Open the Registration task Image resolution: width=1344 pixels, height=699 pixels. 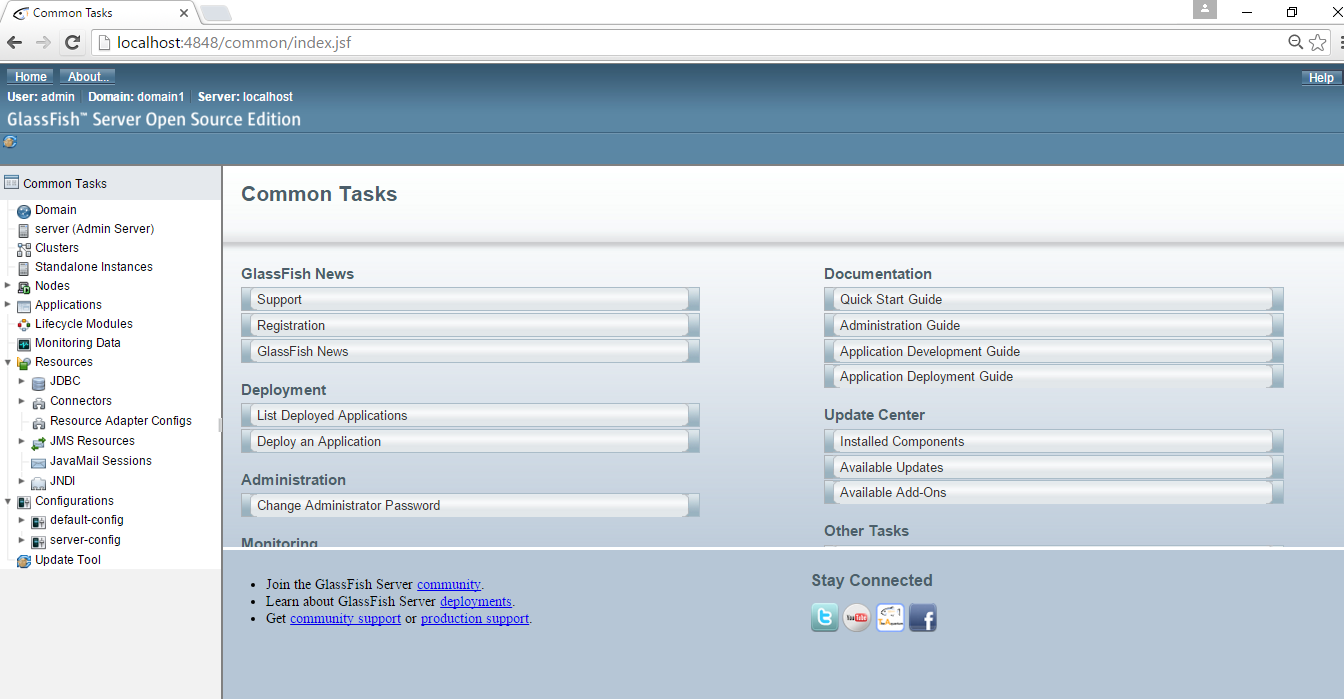coord(470,326)
